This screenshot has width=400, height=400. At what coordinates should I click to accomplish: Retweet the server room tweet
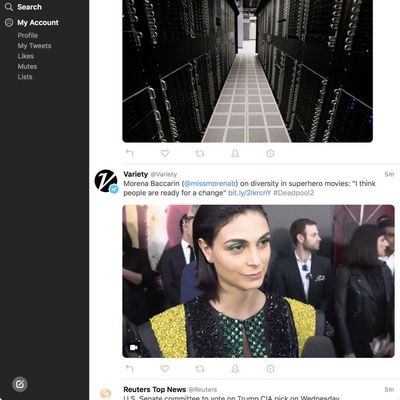click(200, 153)
